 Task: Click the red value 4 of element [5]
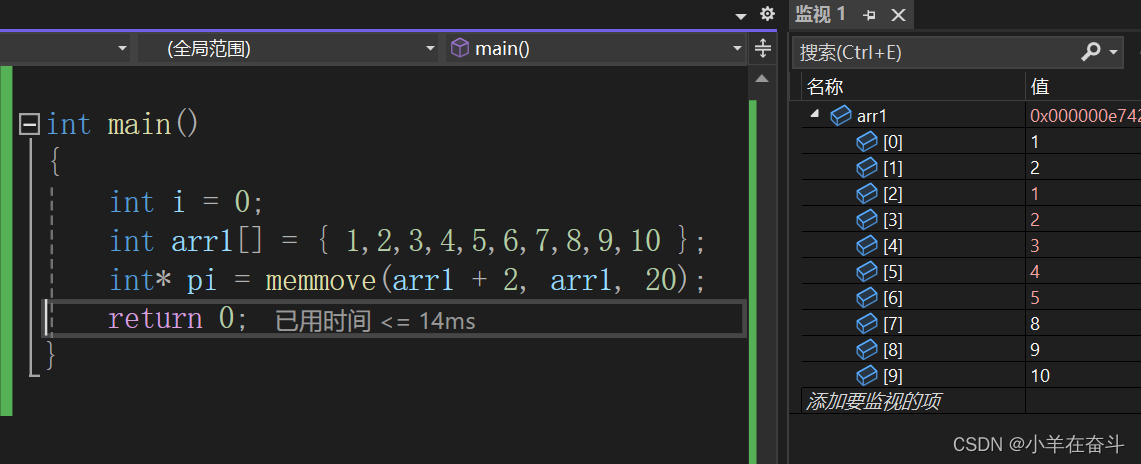pyautogui.click(x=1035, y=272)
